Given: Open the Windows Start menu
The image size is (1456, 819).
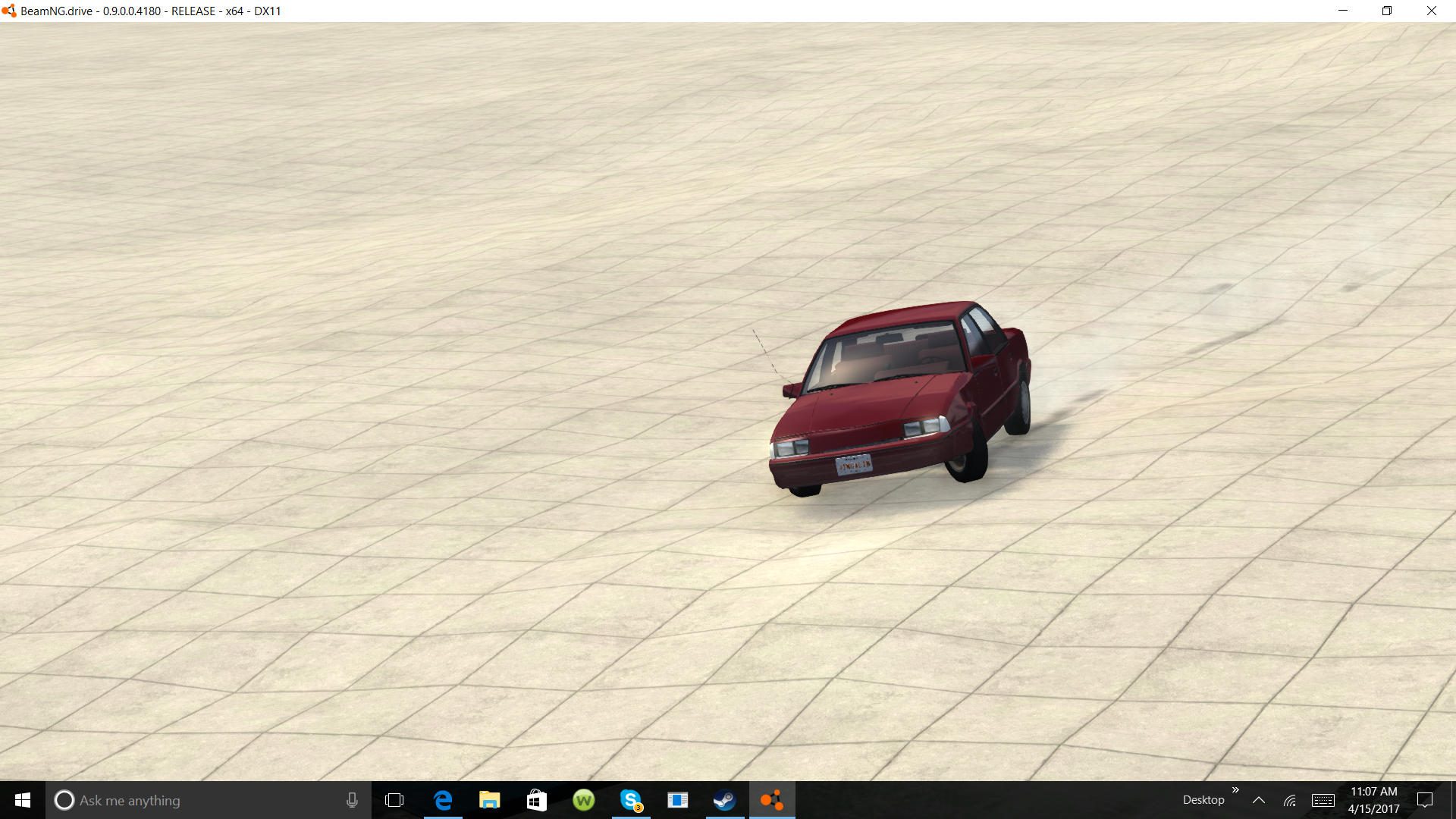Looking at the screenshot, I should 23,800.
